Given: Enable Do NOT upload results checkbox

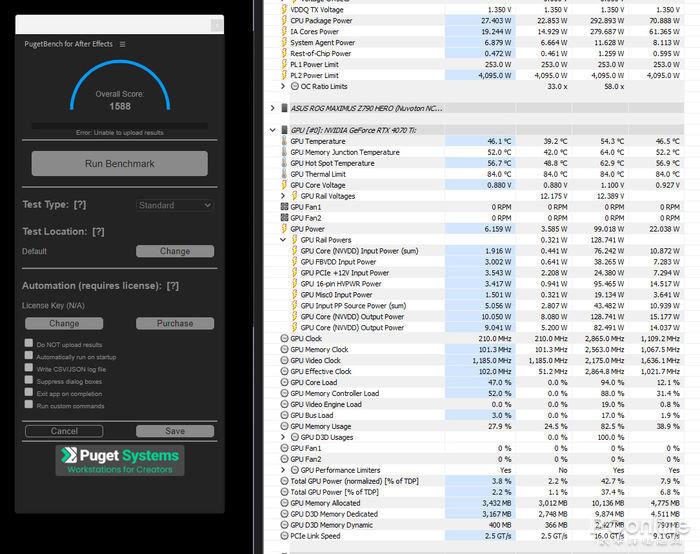Looking at the screenshot, I should coord(29,343).
